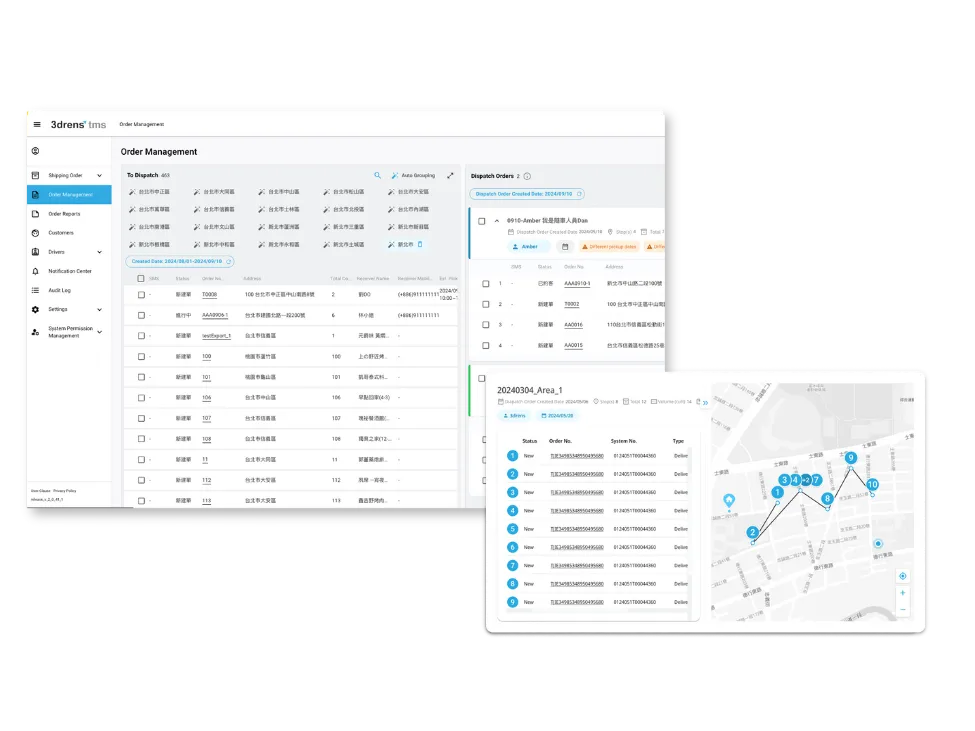Click the 3drens tms logo

tap(78, 124)
